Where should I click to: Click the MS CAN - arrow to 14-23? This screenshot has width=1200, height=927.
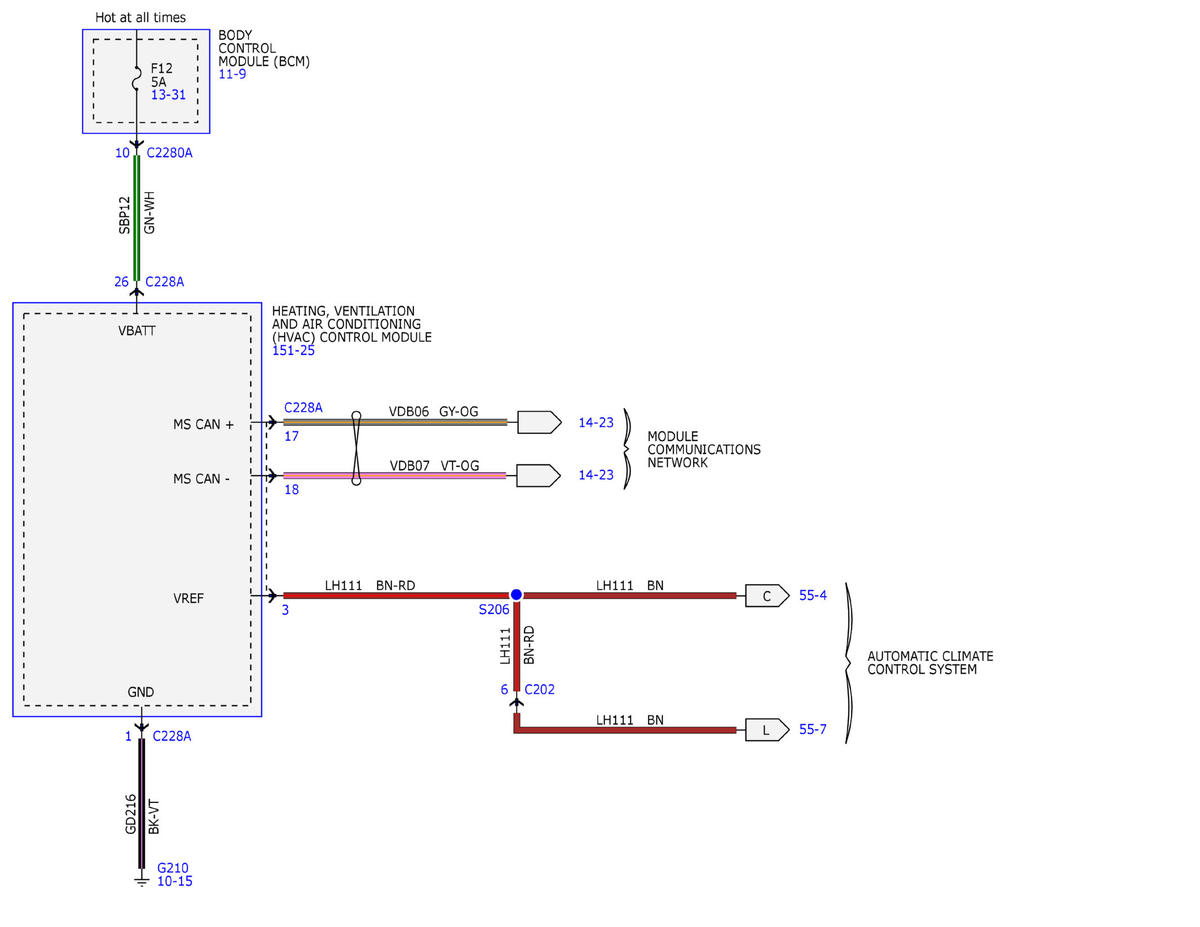coord(538,475)
